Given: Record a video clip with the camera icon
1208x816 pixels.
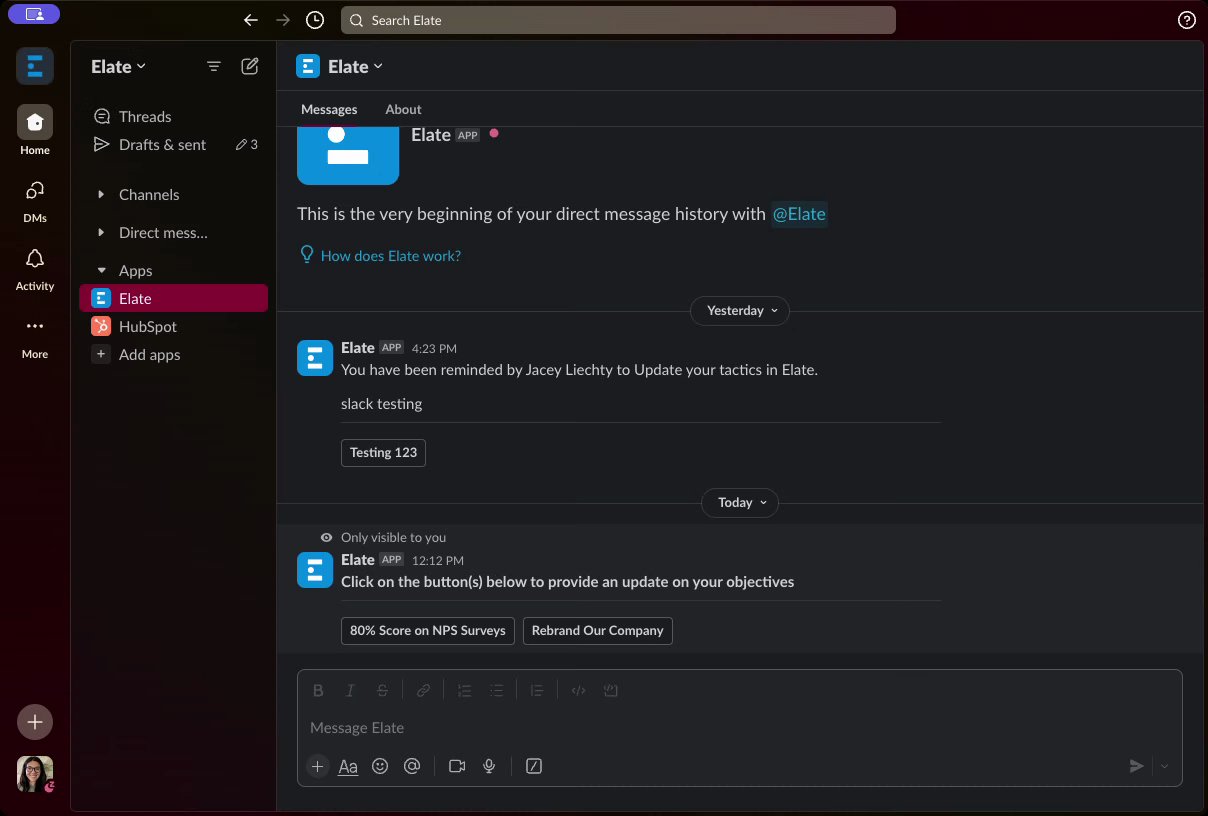Looking at the screenshot, I should coord(457,766).
